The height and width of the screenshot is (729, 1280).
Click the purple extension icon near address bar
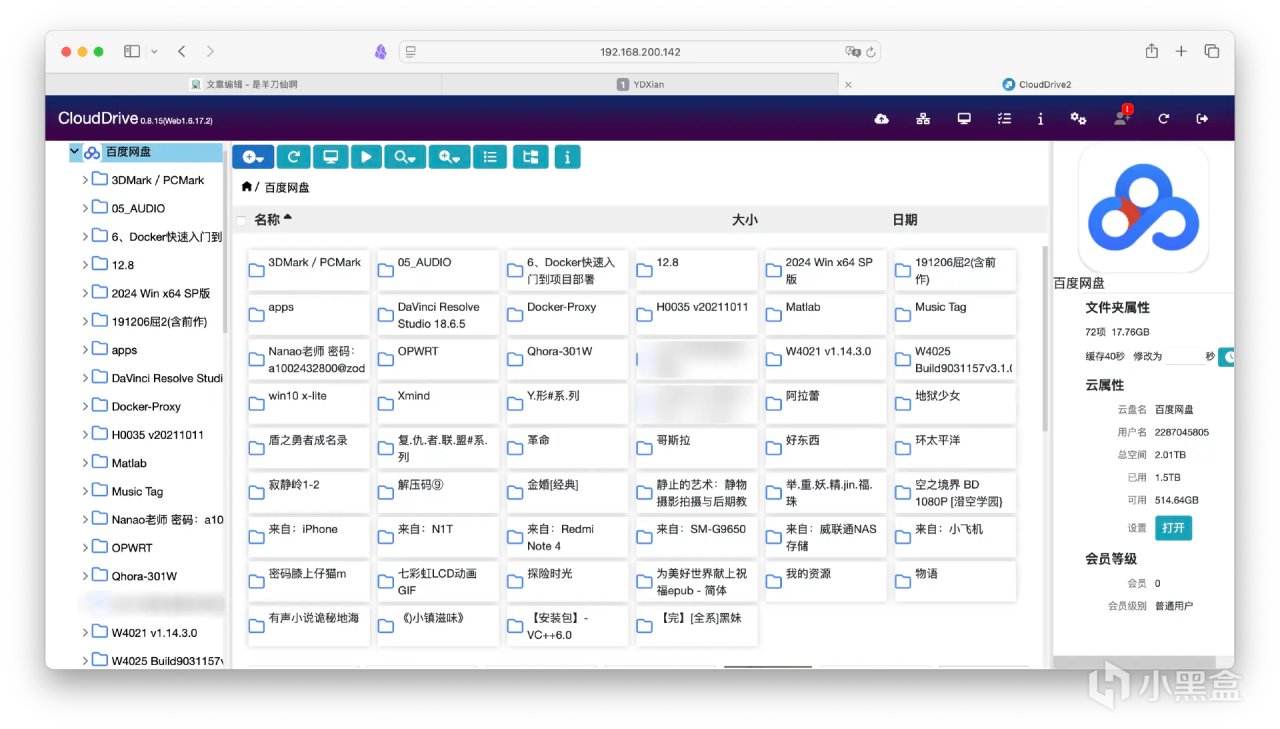[x=381, y=52]
